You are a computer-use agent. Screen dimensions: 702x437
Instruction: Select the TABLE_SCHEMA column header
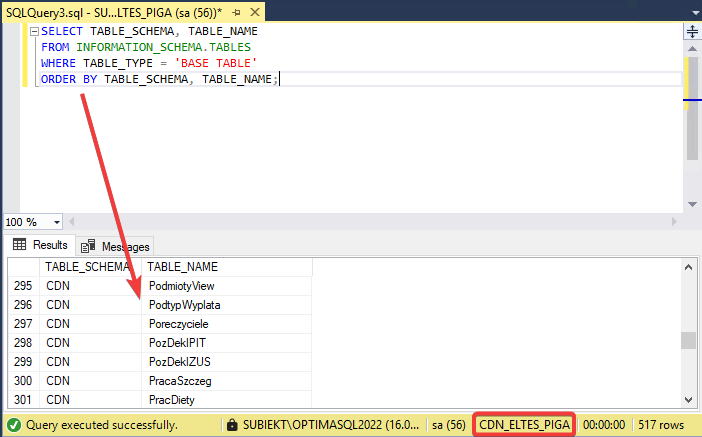coord(90,267)
